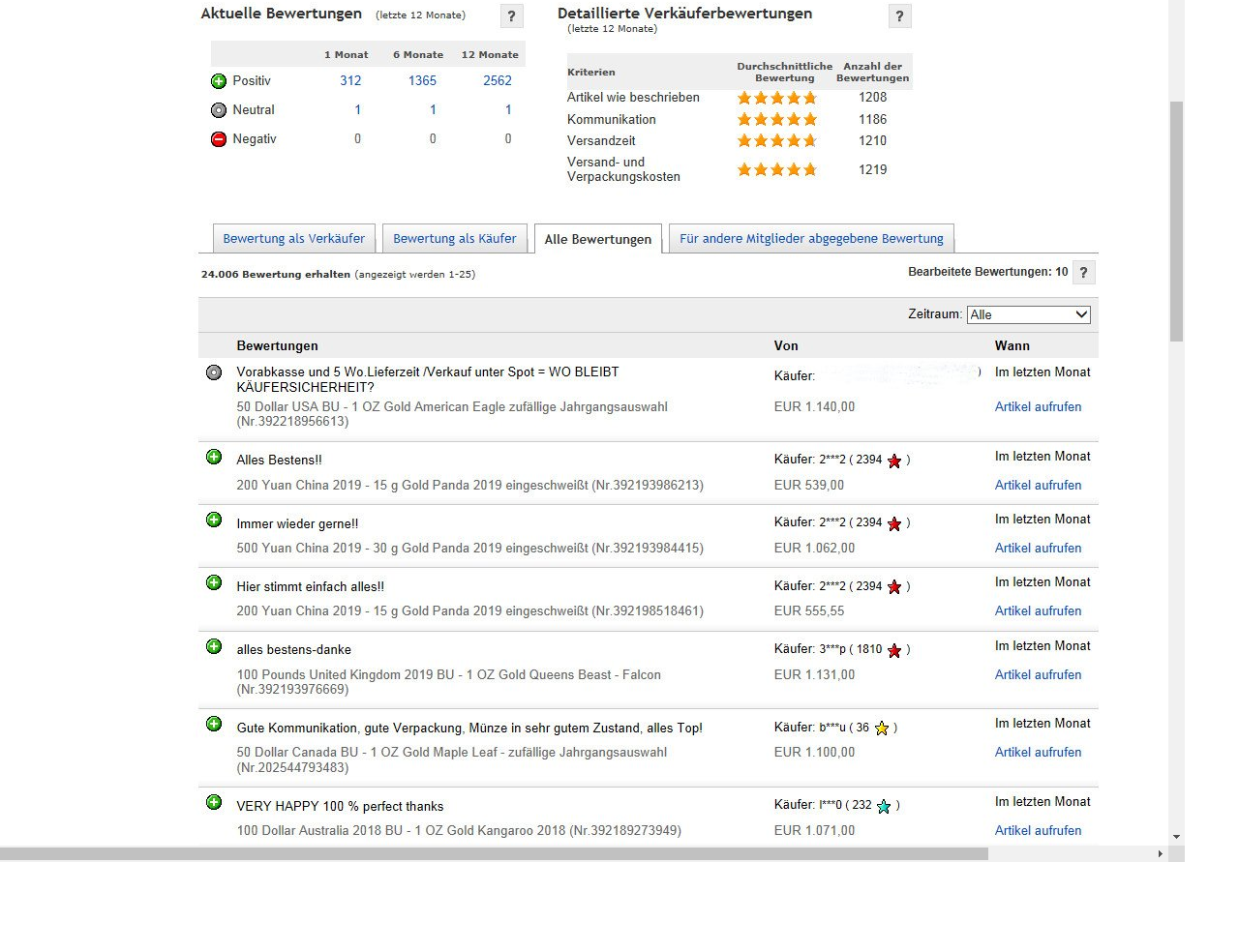Click neutral icon beside Vorabkasse feedback
Image resolution: width=1239 pixels, height=952 pixels.
pyautogui.click(x=214, y=372)
